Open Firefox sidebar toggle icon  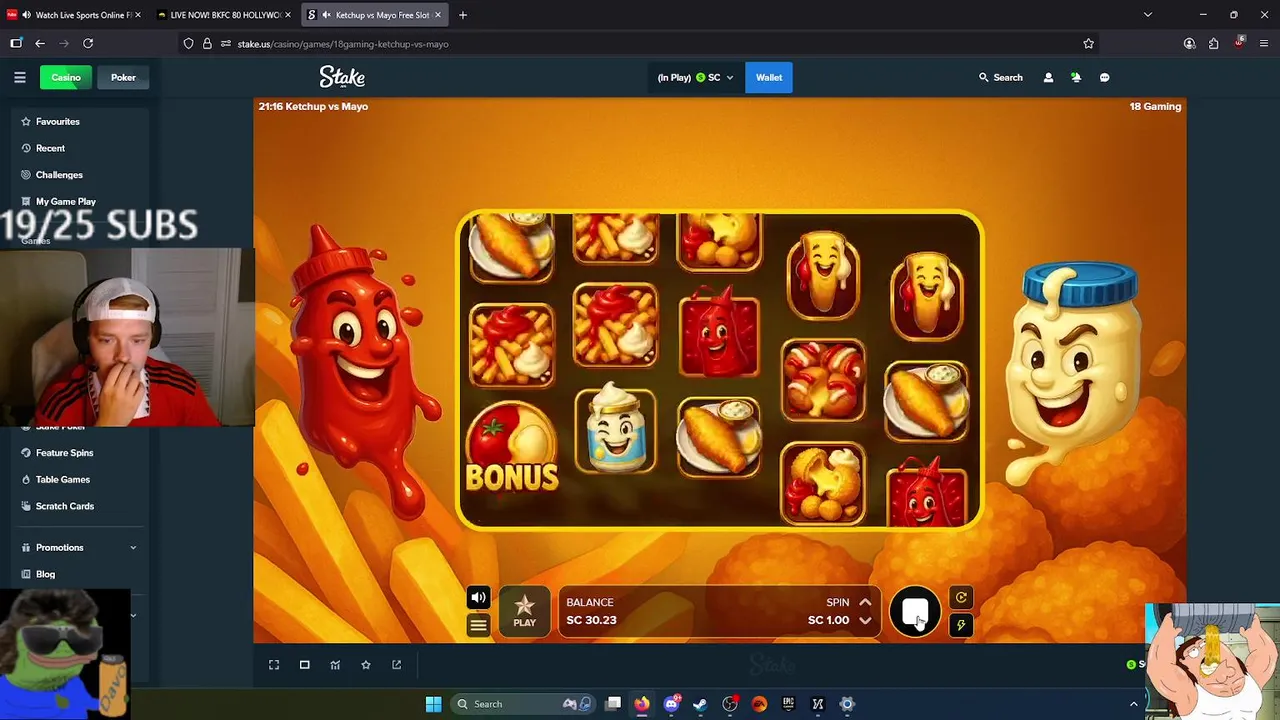pyautogui.click(x=16, y=43)
